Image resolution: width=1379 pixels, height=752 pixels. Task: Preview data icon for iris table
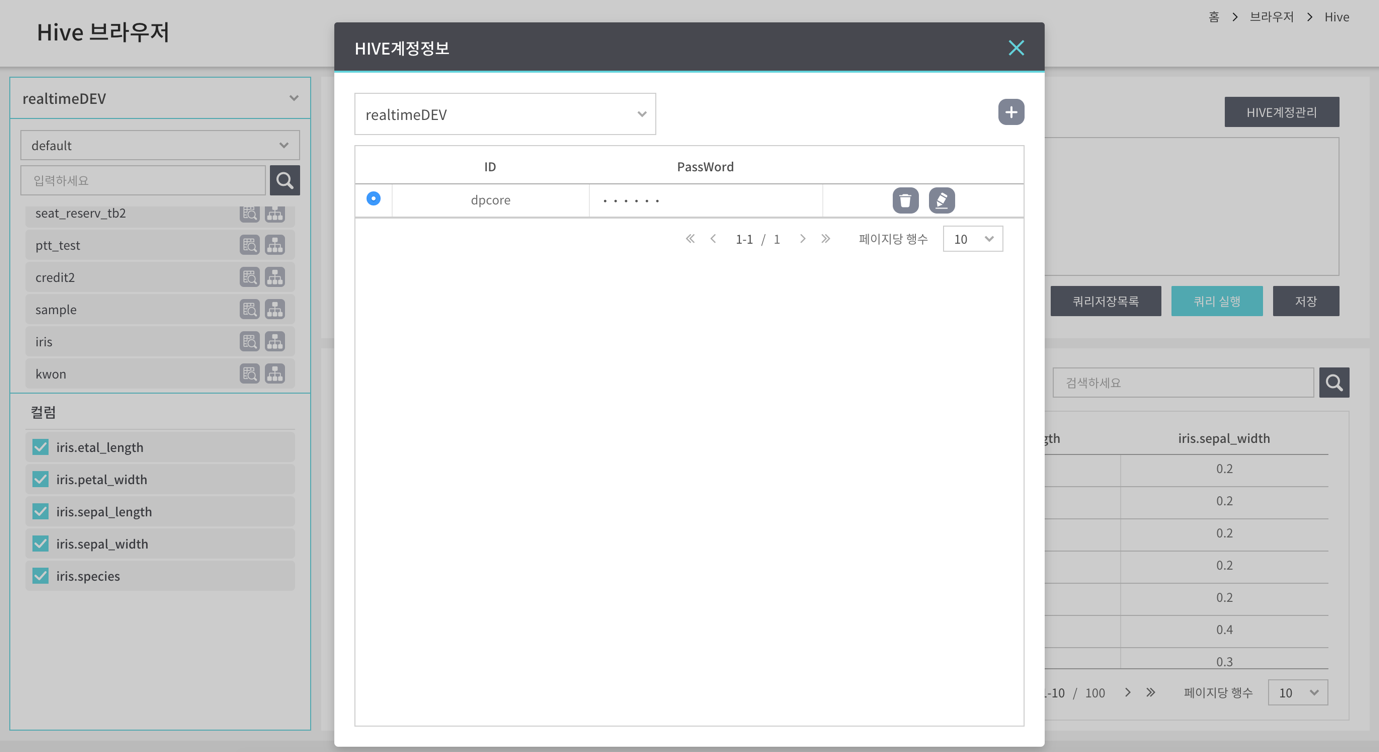[x=249, y=341]
